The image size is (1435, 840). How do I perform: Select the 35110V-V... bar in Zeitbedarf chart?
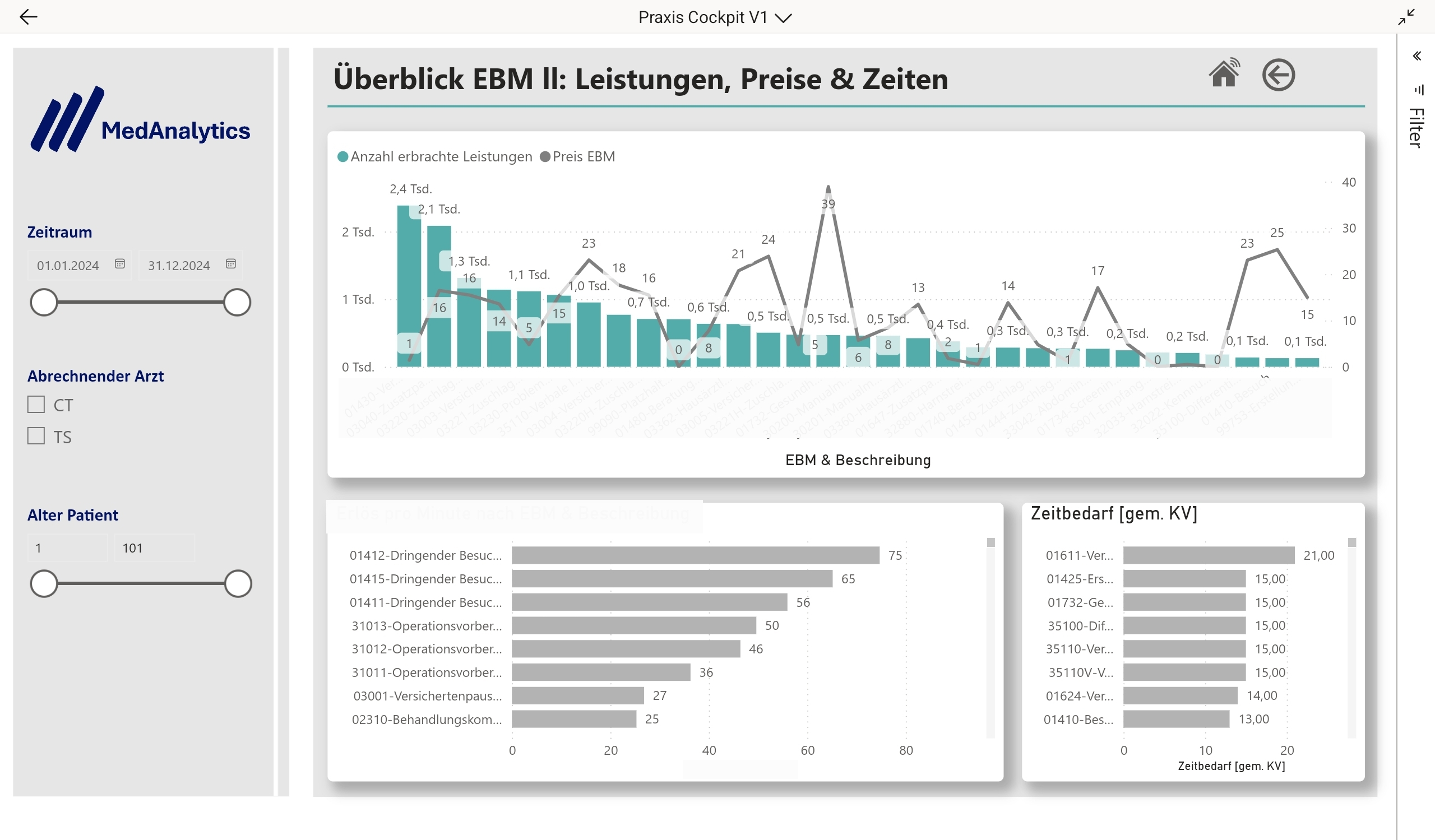pyautogui.click(x=1184, y=672)
